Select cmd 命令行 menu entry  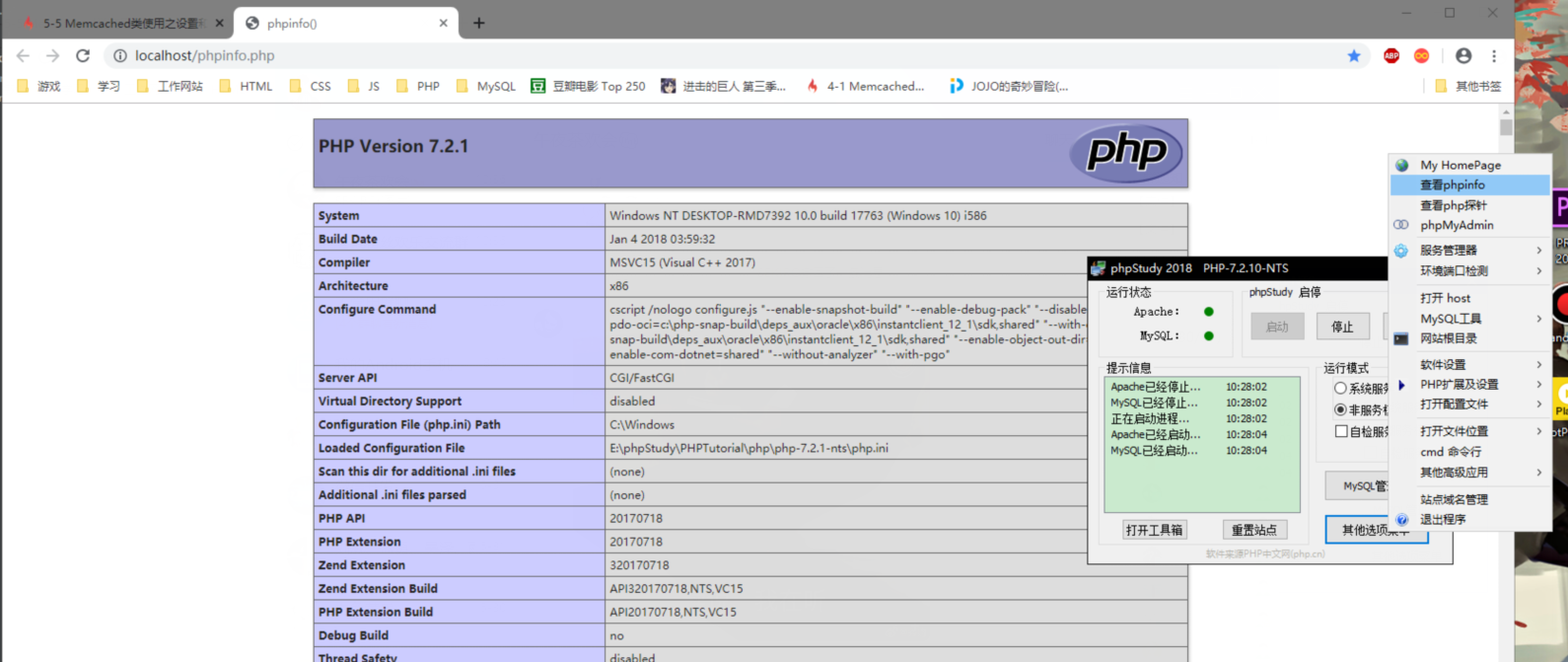1468,452
